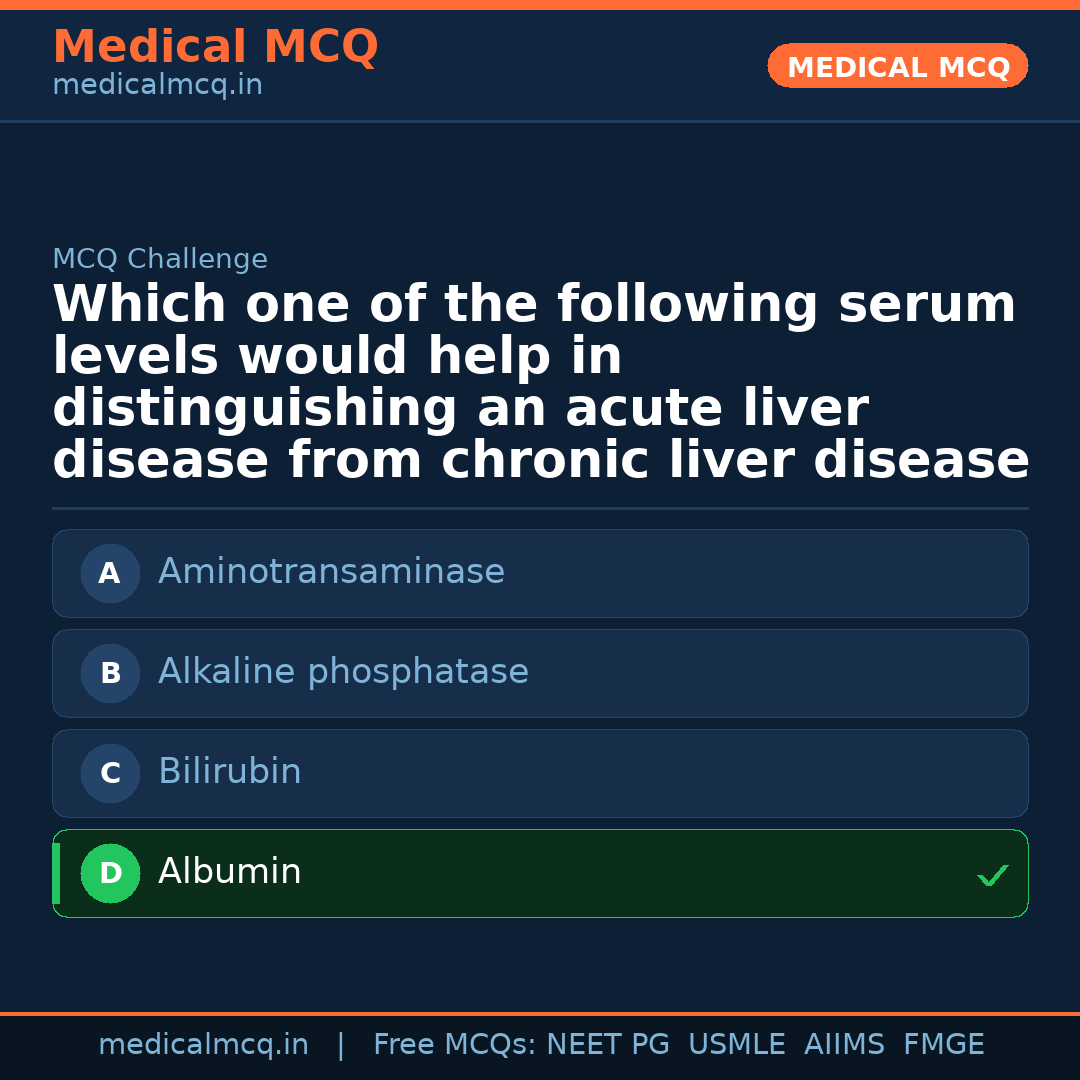Click the Free MCQs label in the footer
Image resolution: width=1080 pixels, height=1080 pixels.
click(x=454, y=1045)
